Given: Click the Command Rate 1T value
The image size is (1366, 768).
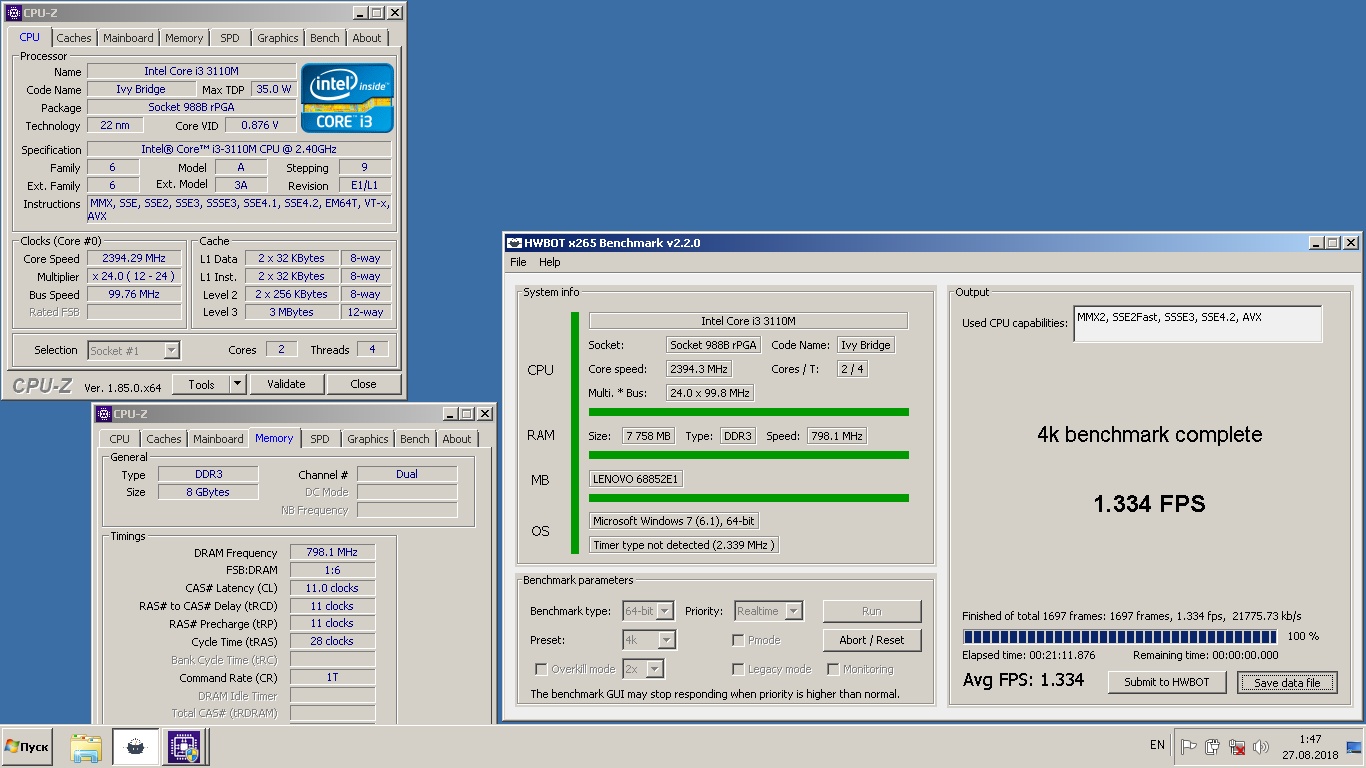Looking at the screenshot, I should point(333,677).
